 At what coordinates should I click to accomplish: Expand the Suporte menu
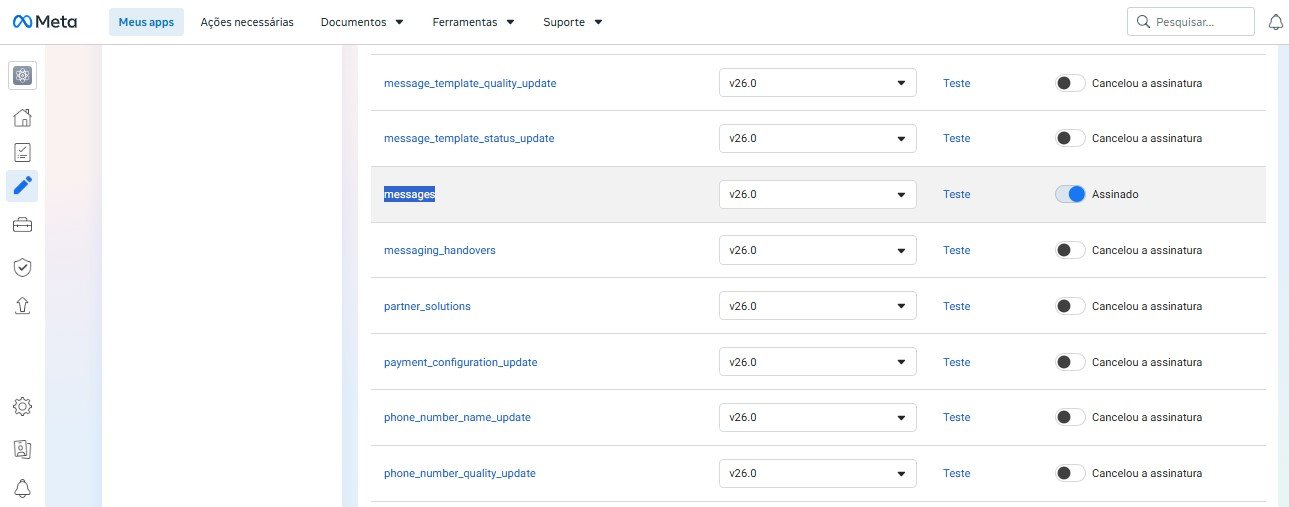tap(572, 22)
